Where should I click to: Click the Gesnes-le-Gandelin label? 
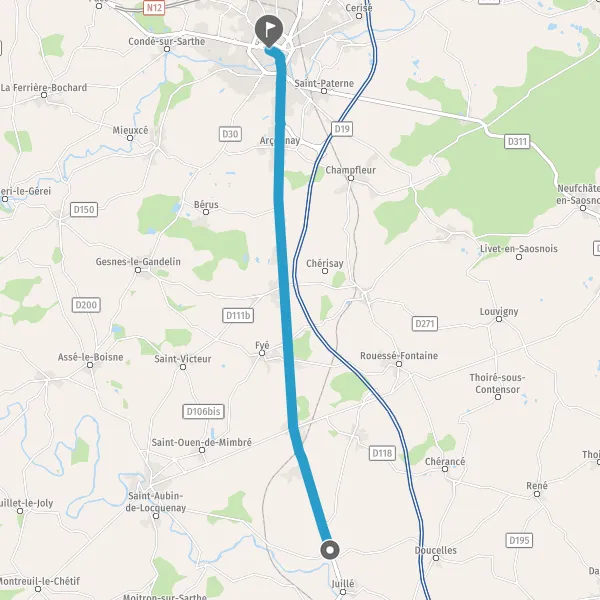138,261
